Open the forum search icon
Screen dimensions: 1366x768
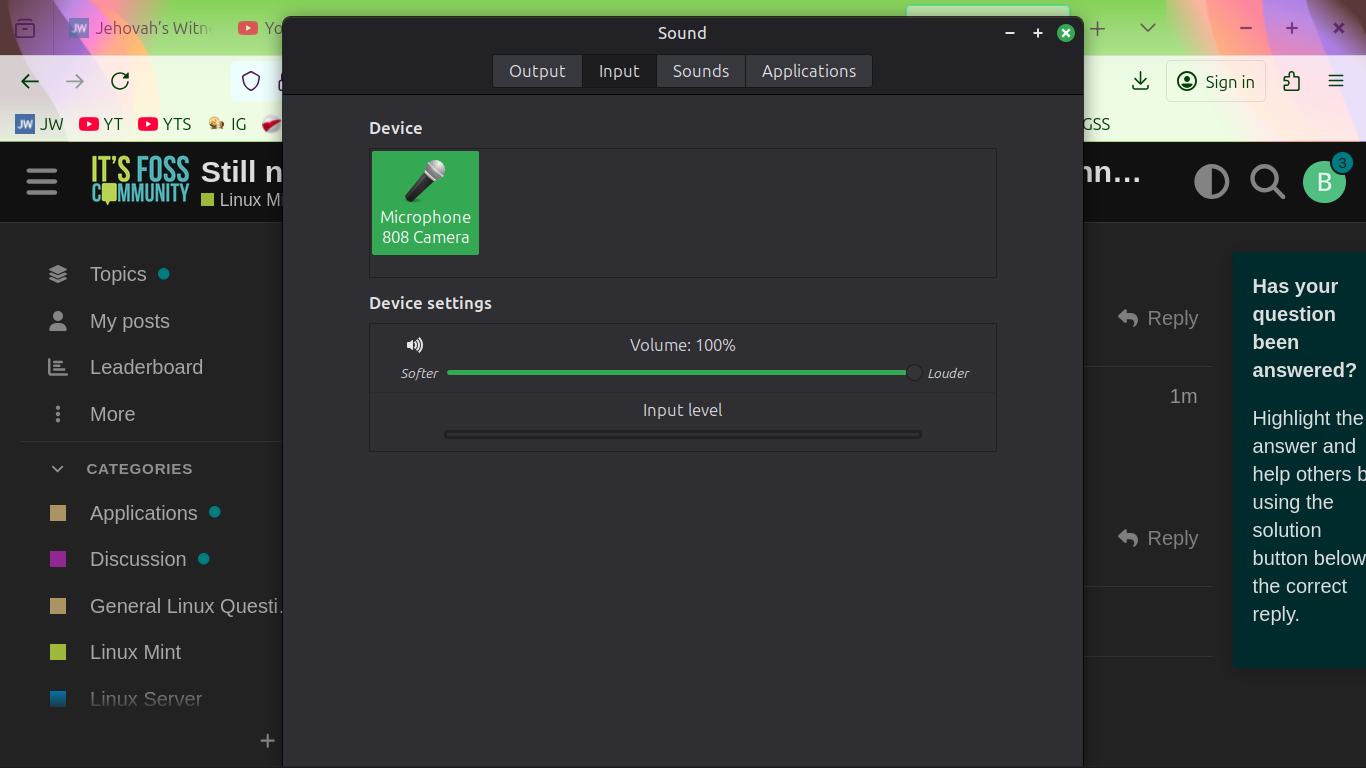pyautogui.click(x=1267, y=182)
